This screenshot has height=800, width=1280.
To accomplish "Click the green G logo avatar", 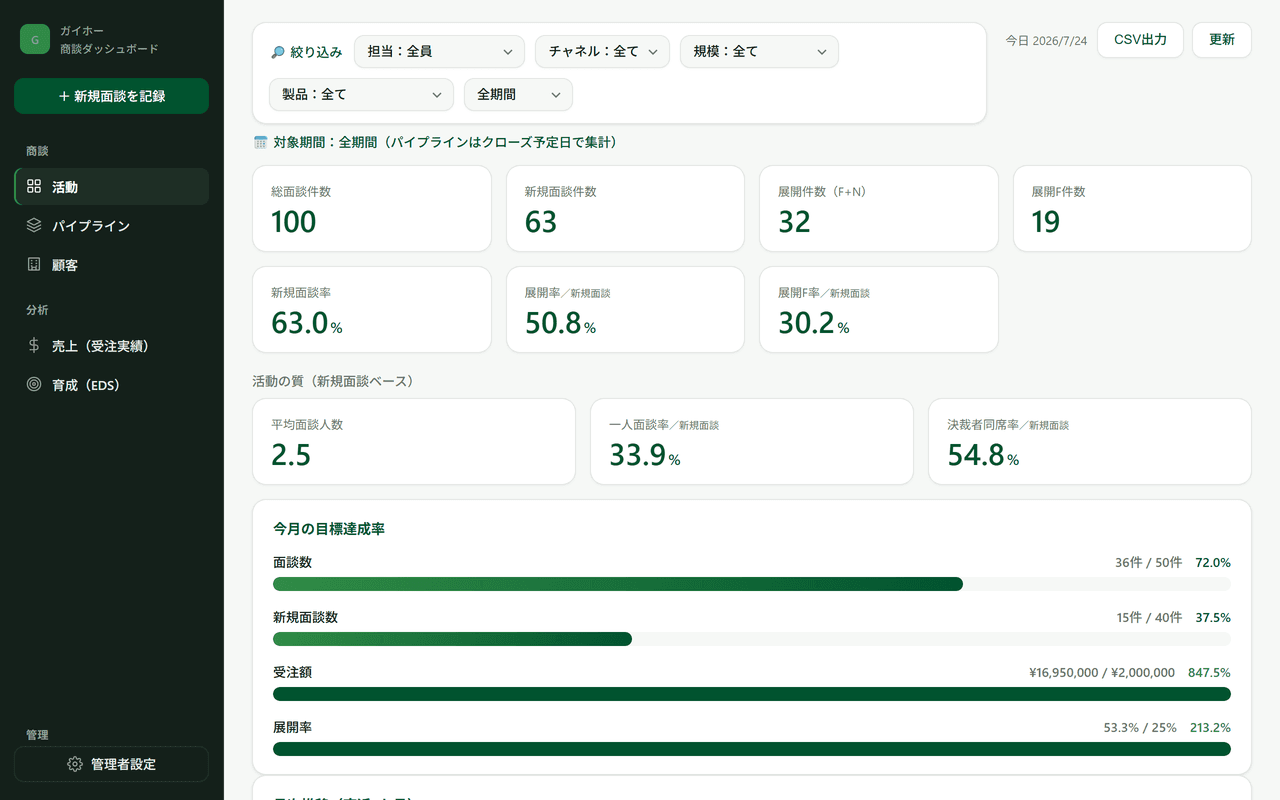I will (35, 39).
